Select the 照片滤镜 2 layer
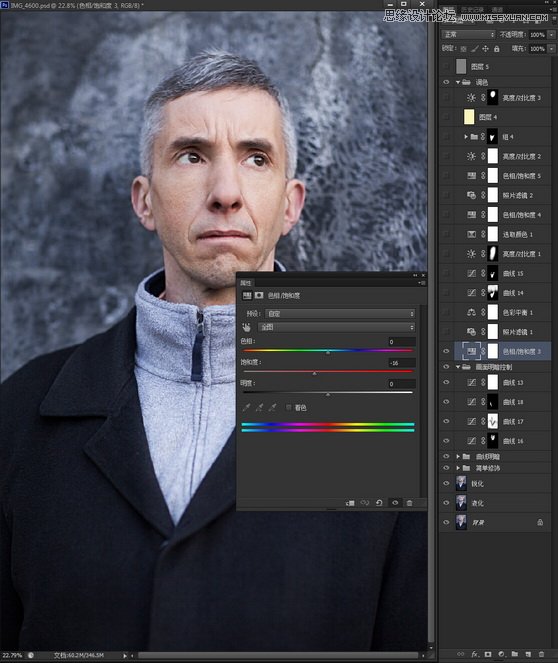The width and height of the screenshot is (558, 663). click(x=503, y=195)
